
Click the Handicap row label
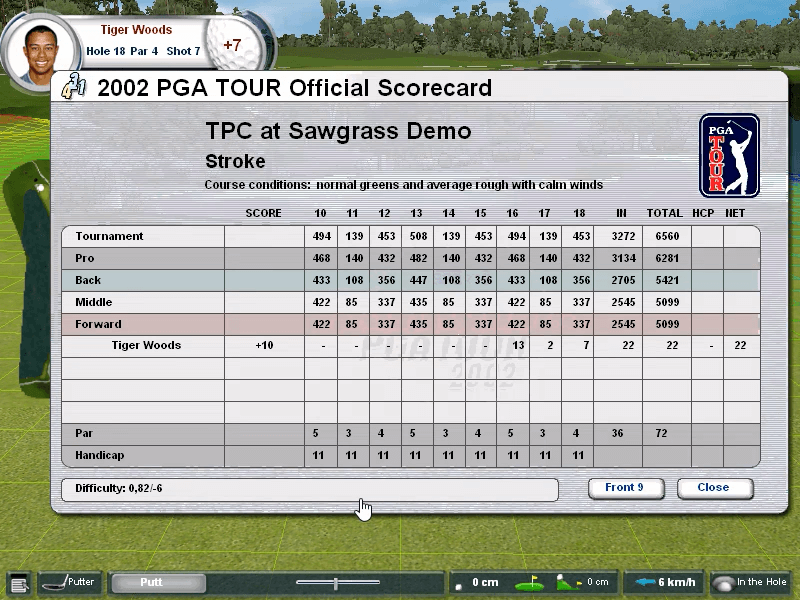(x=99, y=455)
